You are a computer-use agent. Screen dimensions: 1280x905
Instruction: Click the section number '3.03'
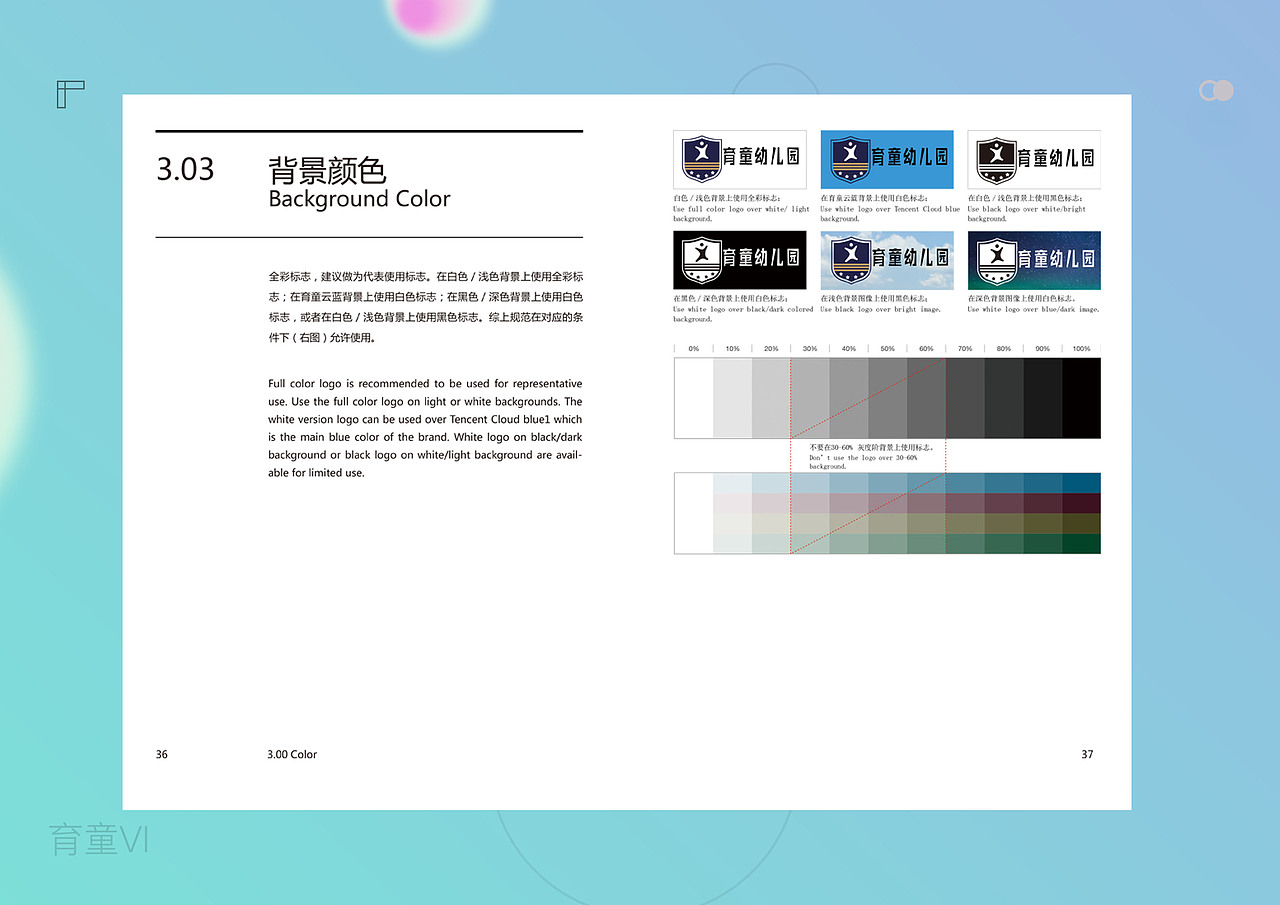coord(185,169)
